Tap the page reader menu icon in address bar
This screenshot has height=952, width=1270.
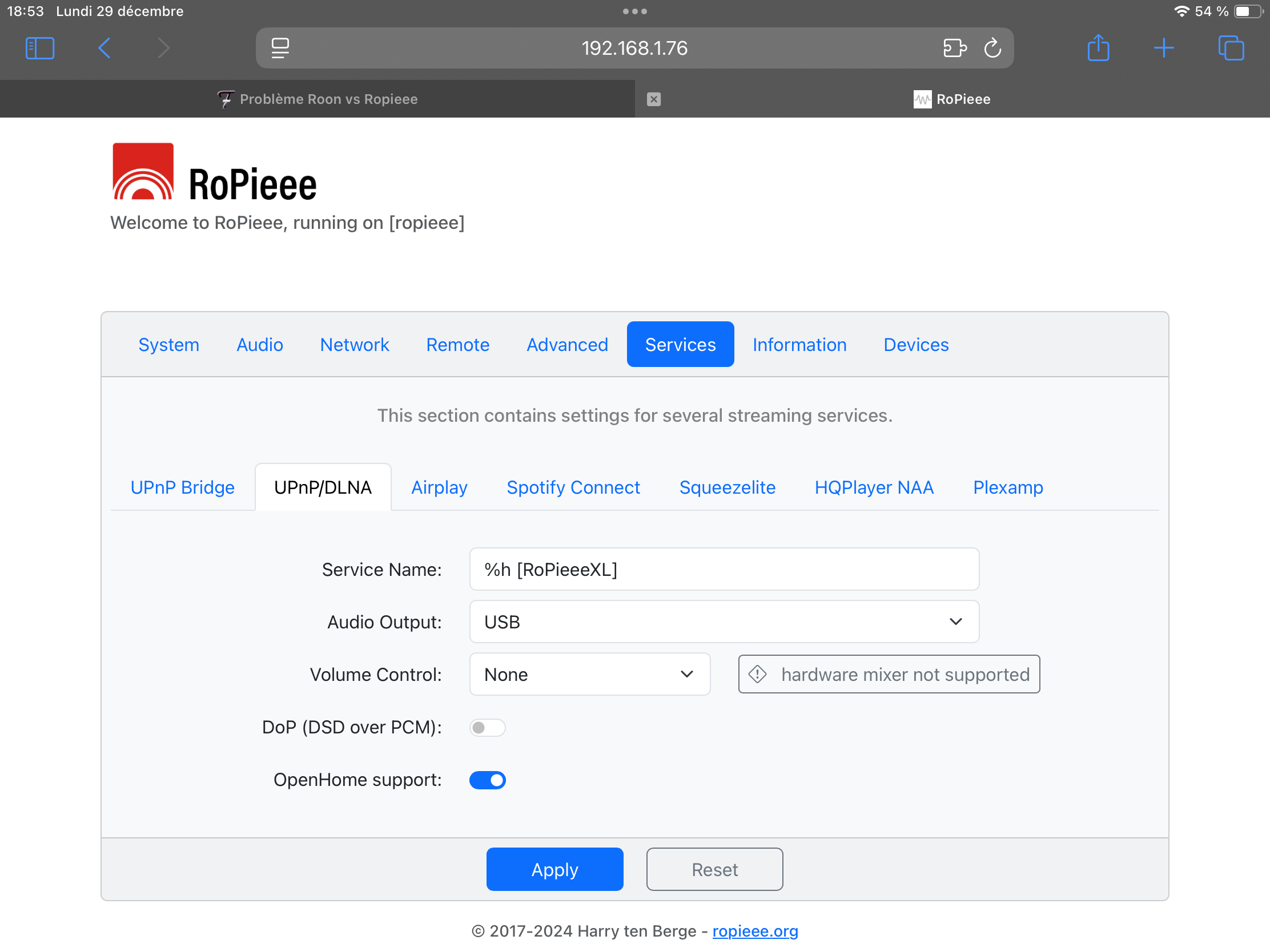(x=280, y=47)
